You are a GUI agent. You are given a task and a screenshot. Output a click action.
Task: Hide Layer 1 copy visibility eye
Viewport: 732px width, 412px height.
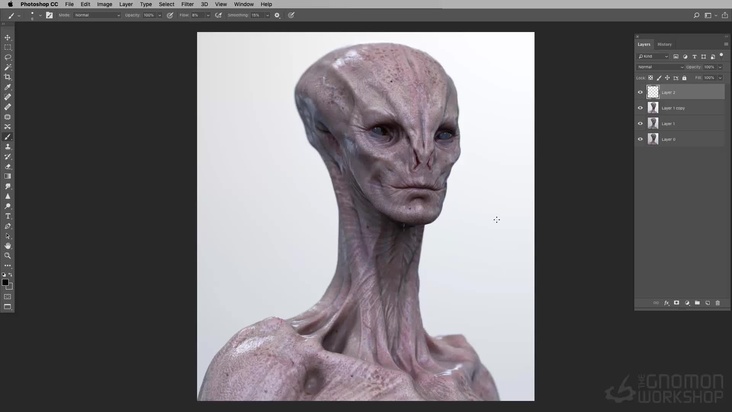[x=640, y=108]
